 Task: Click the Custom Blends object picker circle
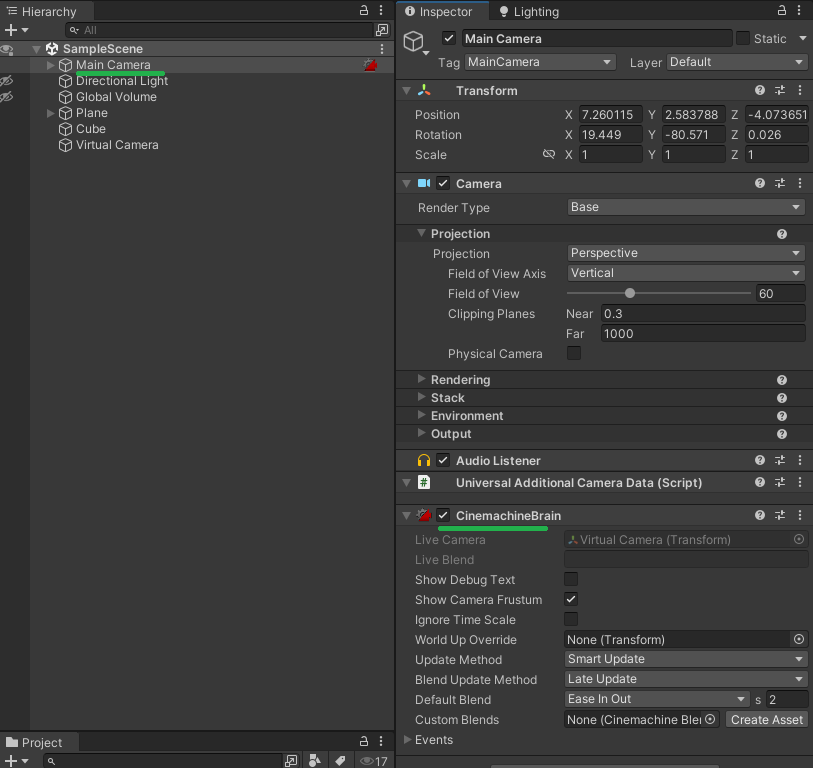pos(710,719)
